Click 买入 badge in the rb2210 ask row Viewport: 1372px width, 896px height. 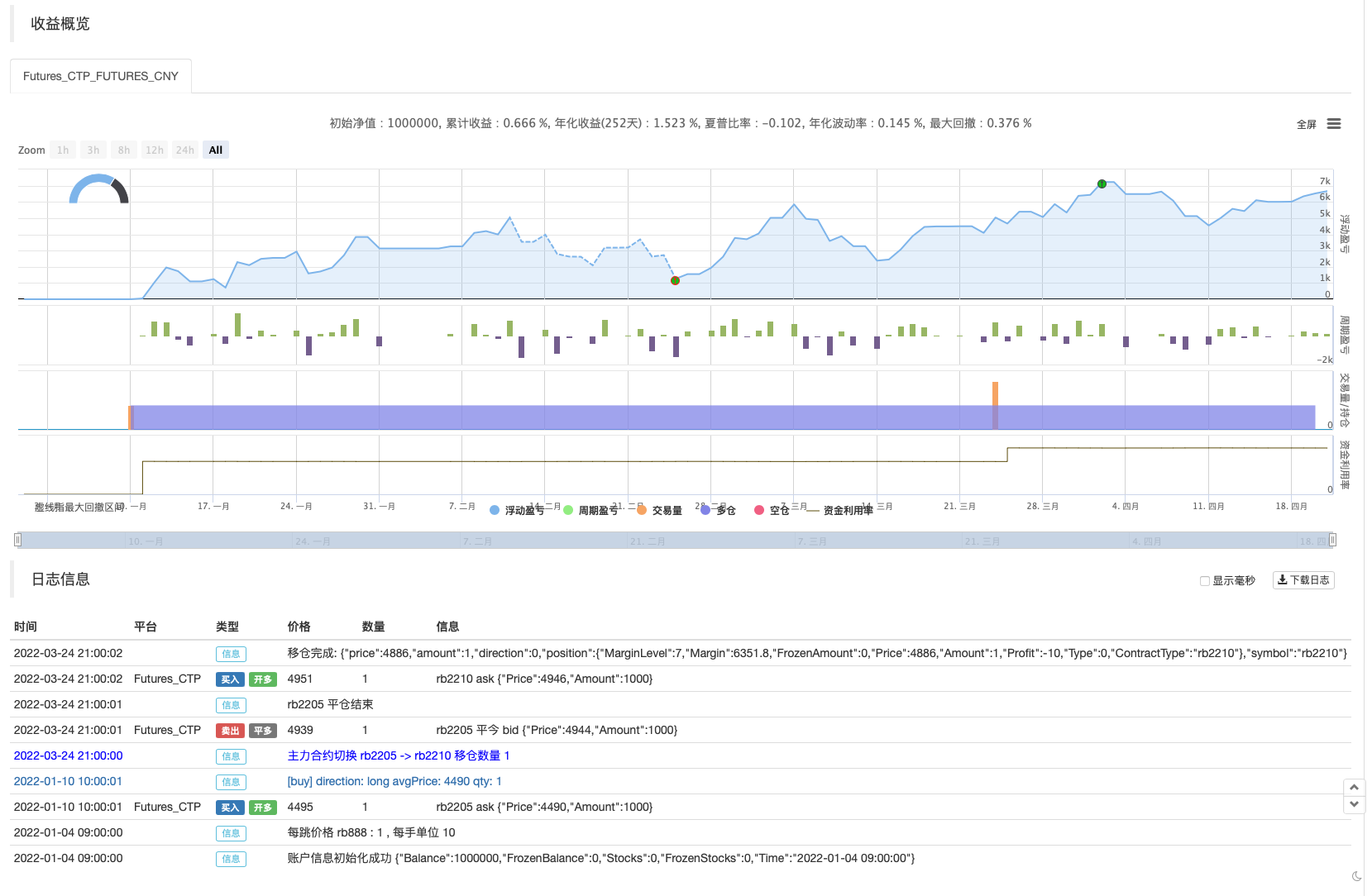pyautogui.click(x=230, y=679)
